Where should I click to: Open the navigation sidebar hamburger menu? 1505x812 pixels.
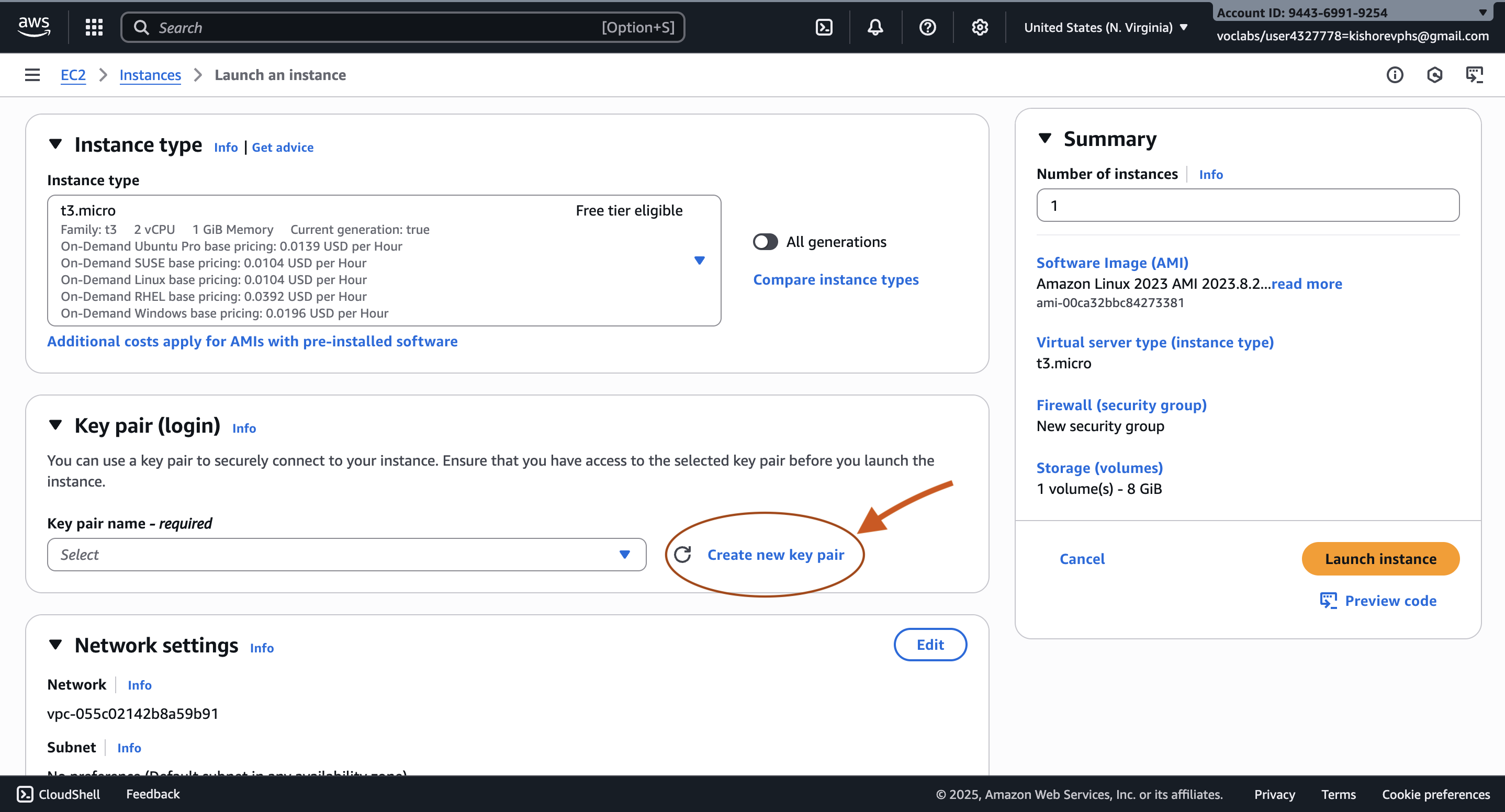pyautogui.click(x=31, y=75)
